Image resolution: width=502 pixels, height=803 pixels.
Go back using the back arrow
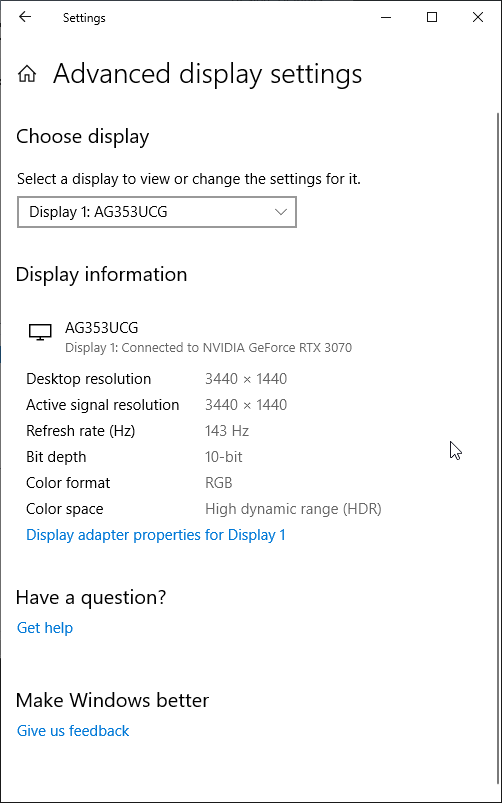tap(25, 17)
